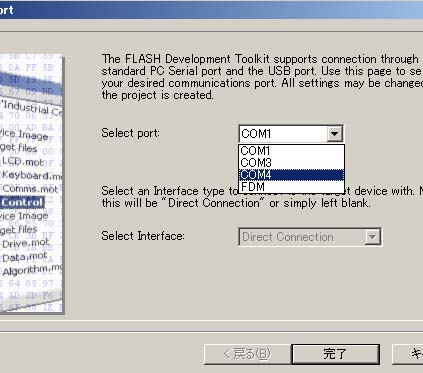Open the Select port dropdown arrow
The width and height of the screenshot is (423, 373).
334,134
